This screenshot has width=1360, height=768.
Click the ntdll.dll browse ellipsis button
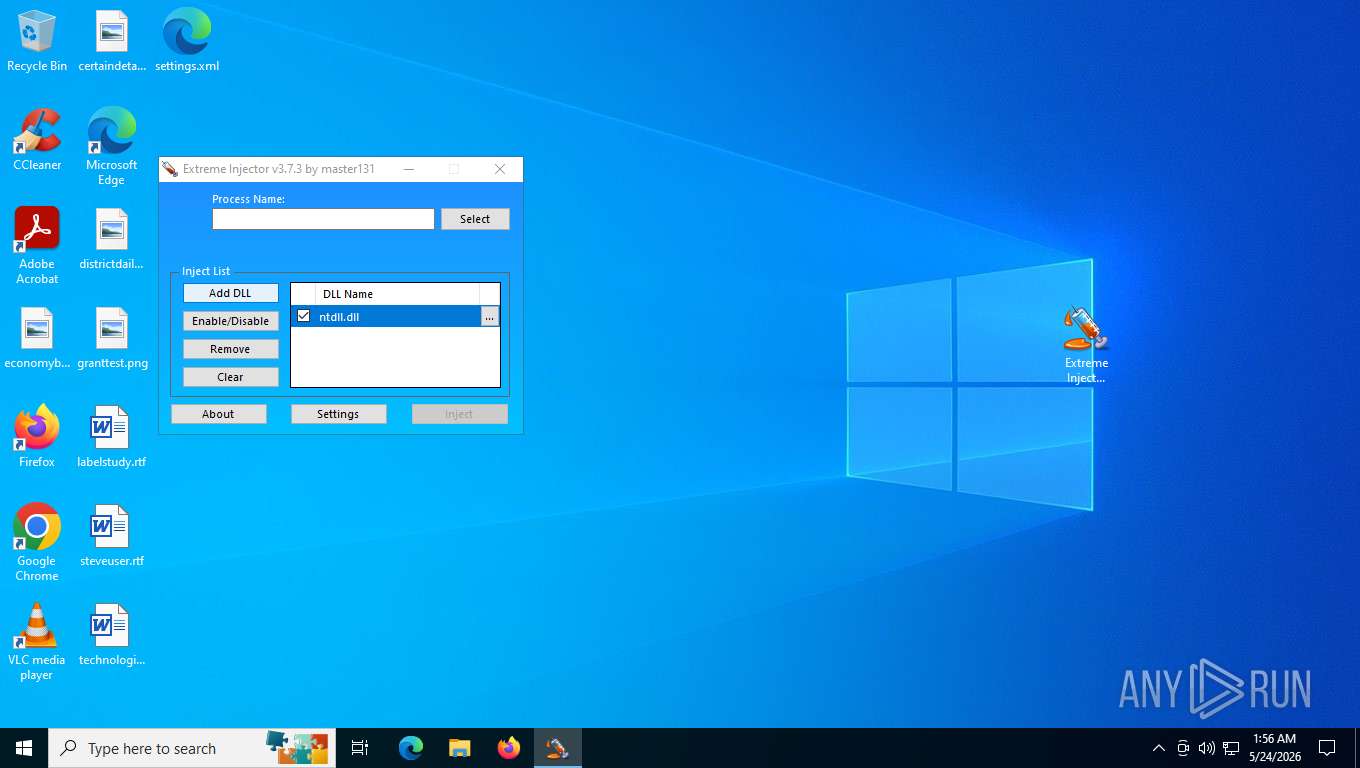click(489, 317)
